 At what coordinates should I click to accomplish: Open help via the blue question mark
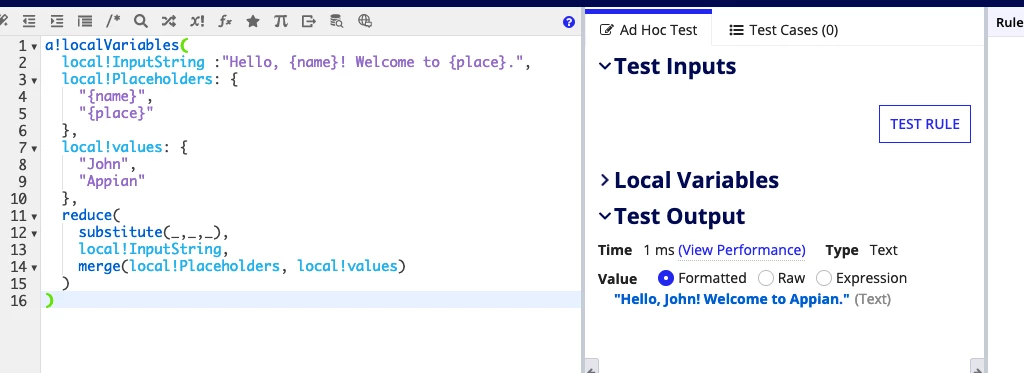pos(569,22)
